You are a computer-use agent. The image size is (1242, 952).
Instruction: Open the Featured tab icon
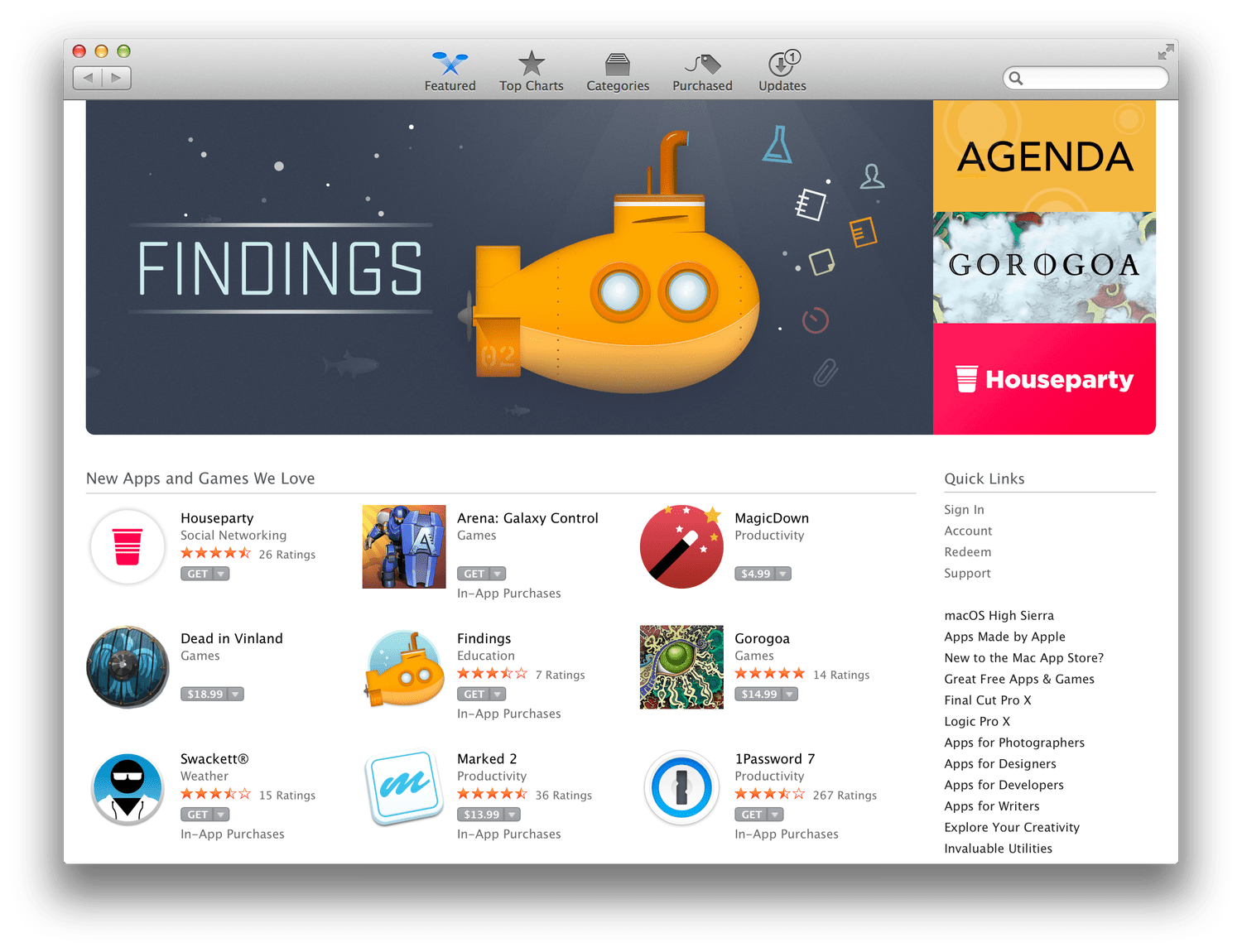click(x=450, y=64)
